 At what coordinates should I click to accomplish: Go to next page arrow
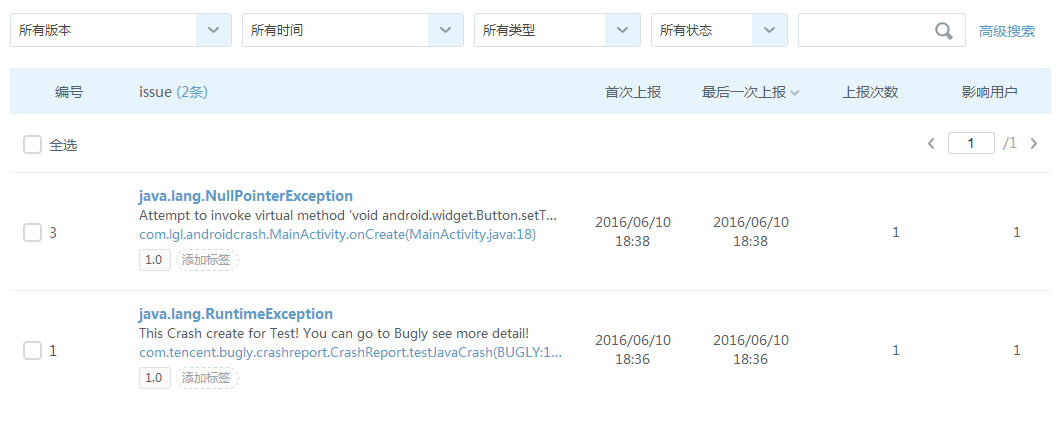[x=1034, y=144]
